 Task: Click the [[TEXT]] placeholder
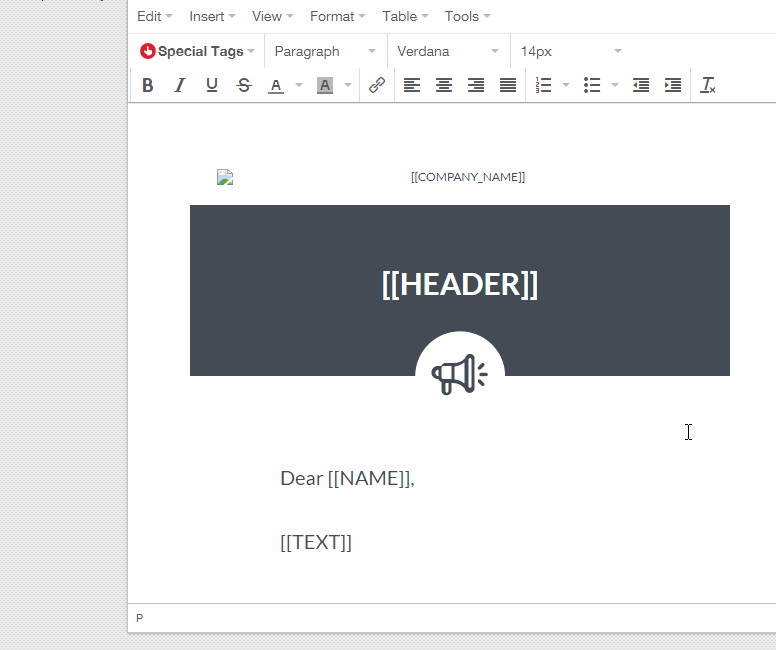pyautogui.click(x=316, y=542)
